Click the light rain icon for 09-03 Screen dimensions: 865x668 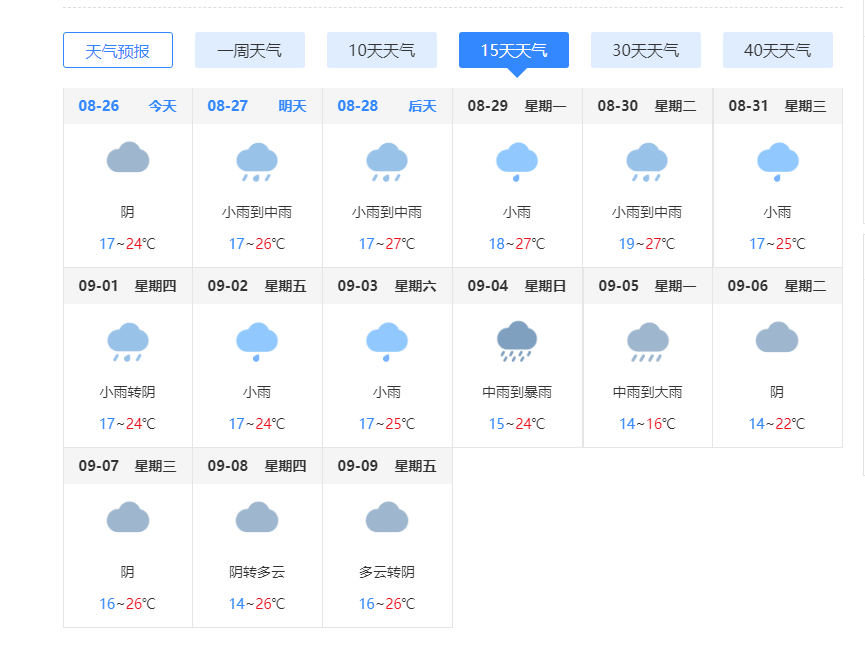387,342
